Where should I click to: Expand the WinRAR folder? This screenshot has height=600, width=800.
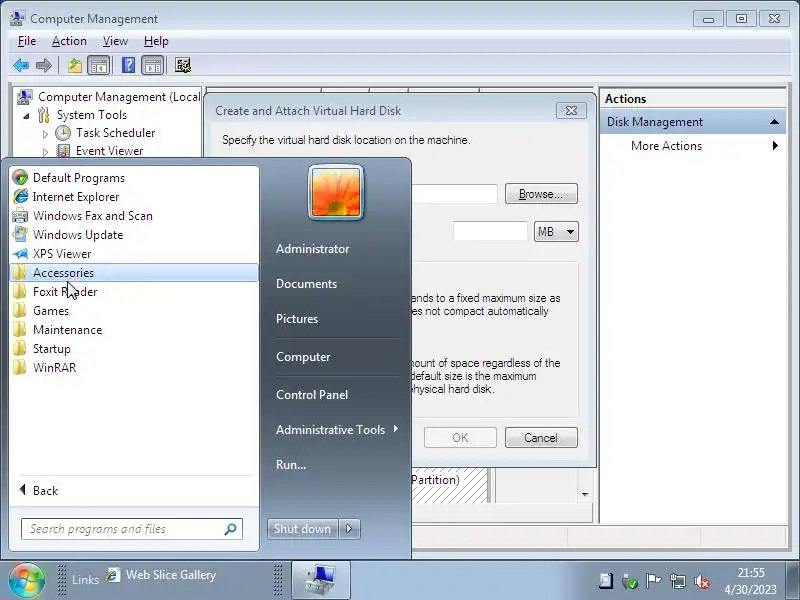pyautogui.click(x=134, y=367)
